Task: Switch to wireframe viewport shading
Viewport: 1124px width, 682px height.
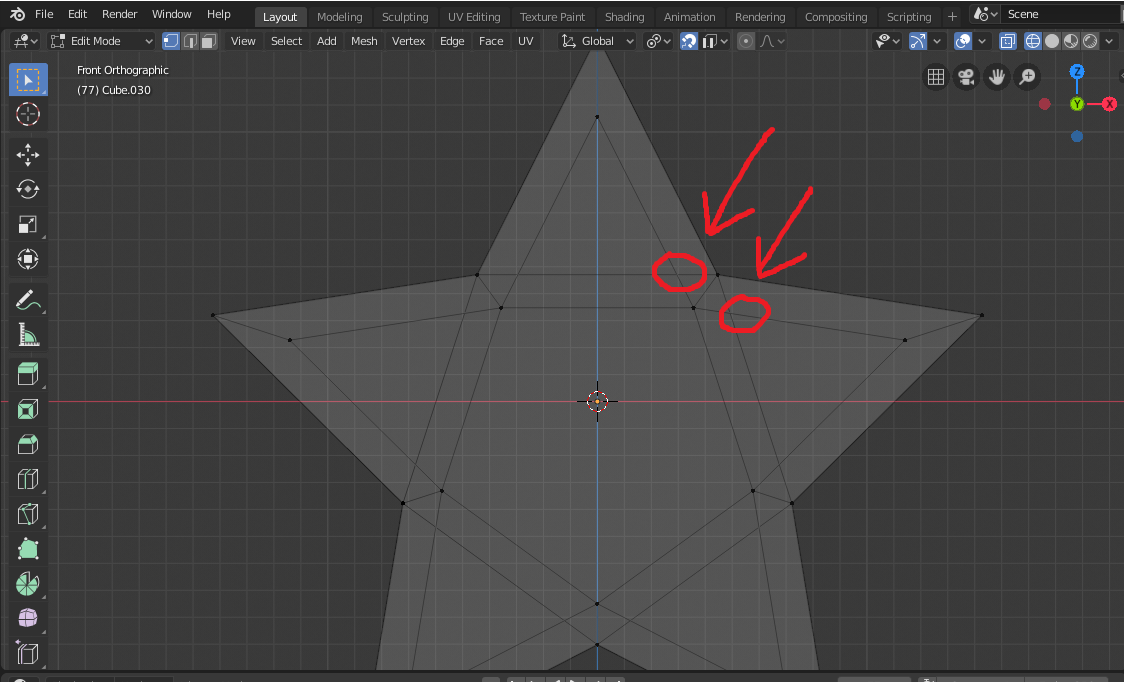Action: pos(1032,41)
